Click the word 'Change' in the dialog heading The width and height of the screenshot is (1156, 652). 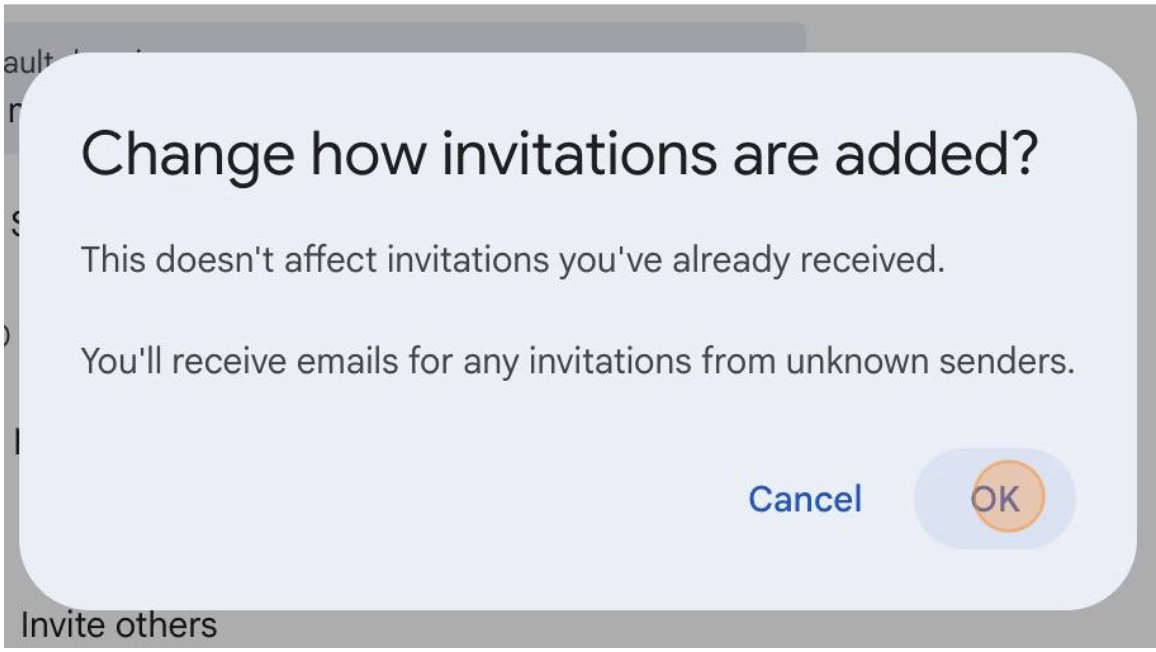(x=187, y=156)
